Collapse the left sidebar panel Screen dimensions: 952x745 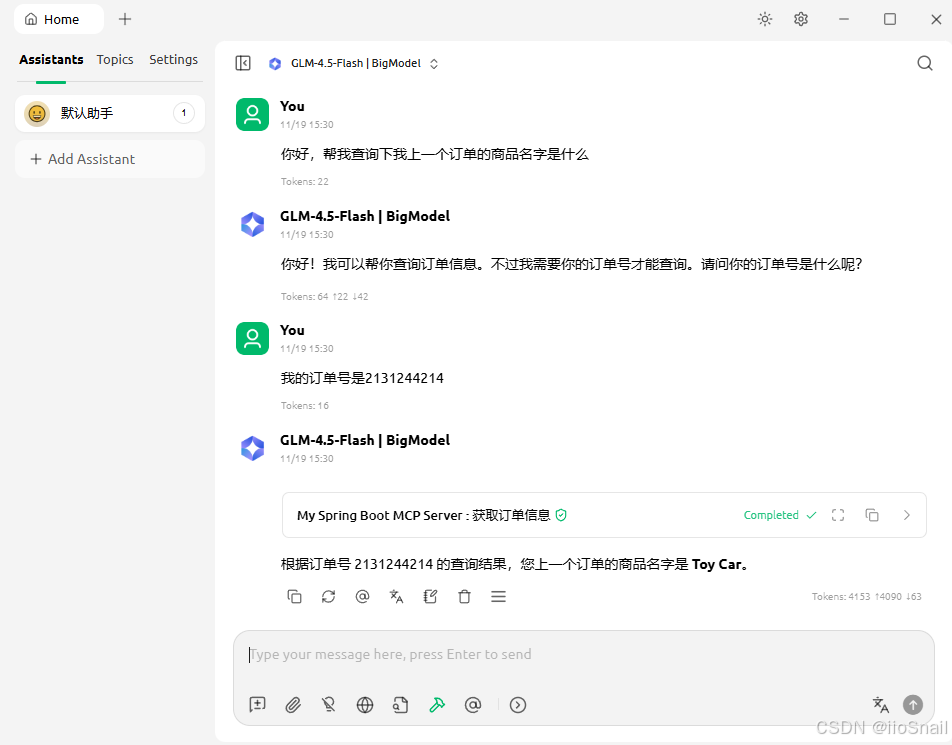(x=243, y=63)
